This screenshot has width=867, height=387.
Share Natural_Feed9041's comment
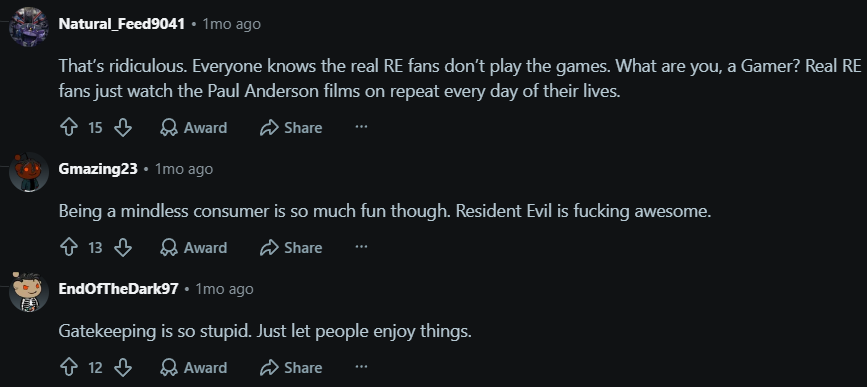pos(291,128)
